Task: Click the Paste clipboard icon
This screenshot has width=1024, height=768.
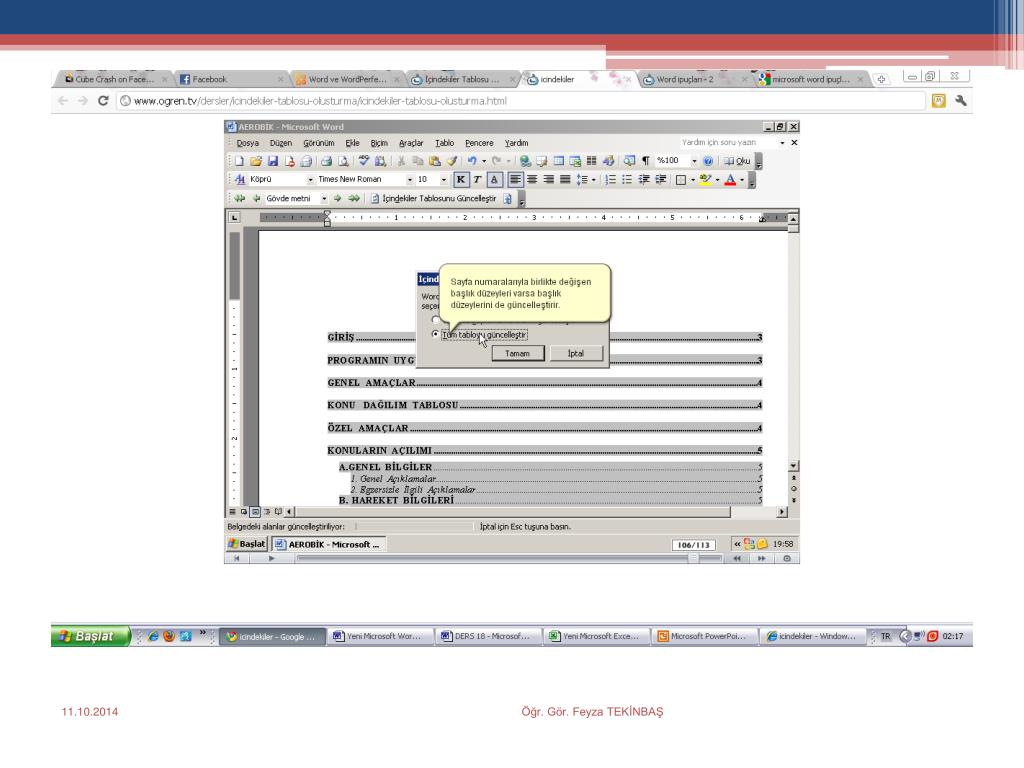Action: (x=434, y=161)
